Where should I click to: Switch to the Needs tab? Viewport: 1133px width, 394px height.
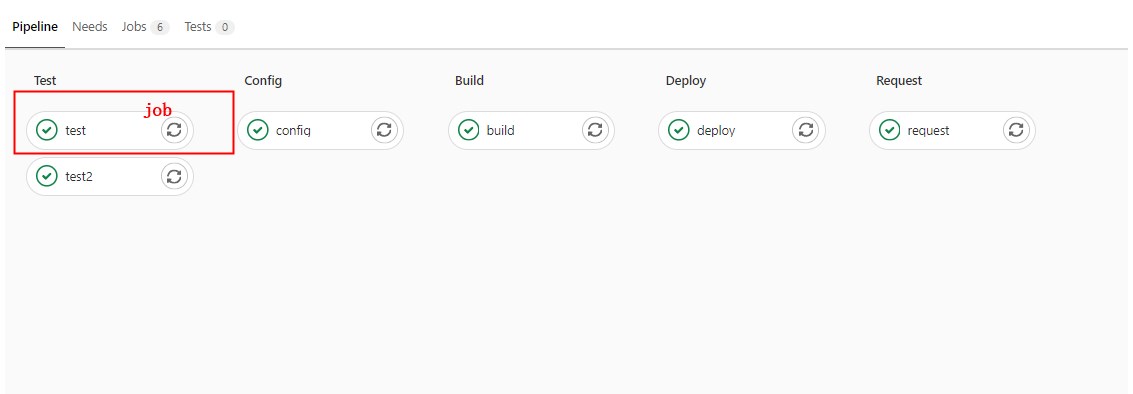(90, 27)
